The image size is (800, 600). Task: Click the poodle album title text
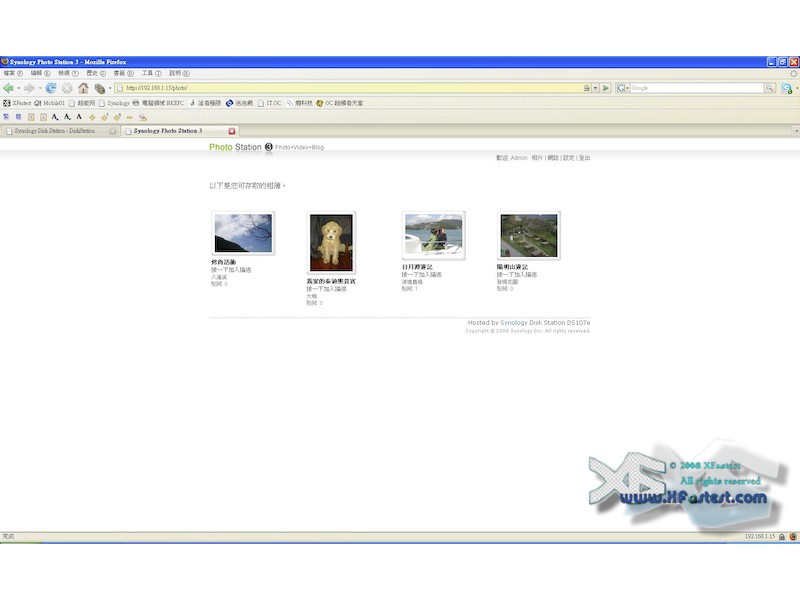click(331, 281)
